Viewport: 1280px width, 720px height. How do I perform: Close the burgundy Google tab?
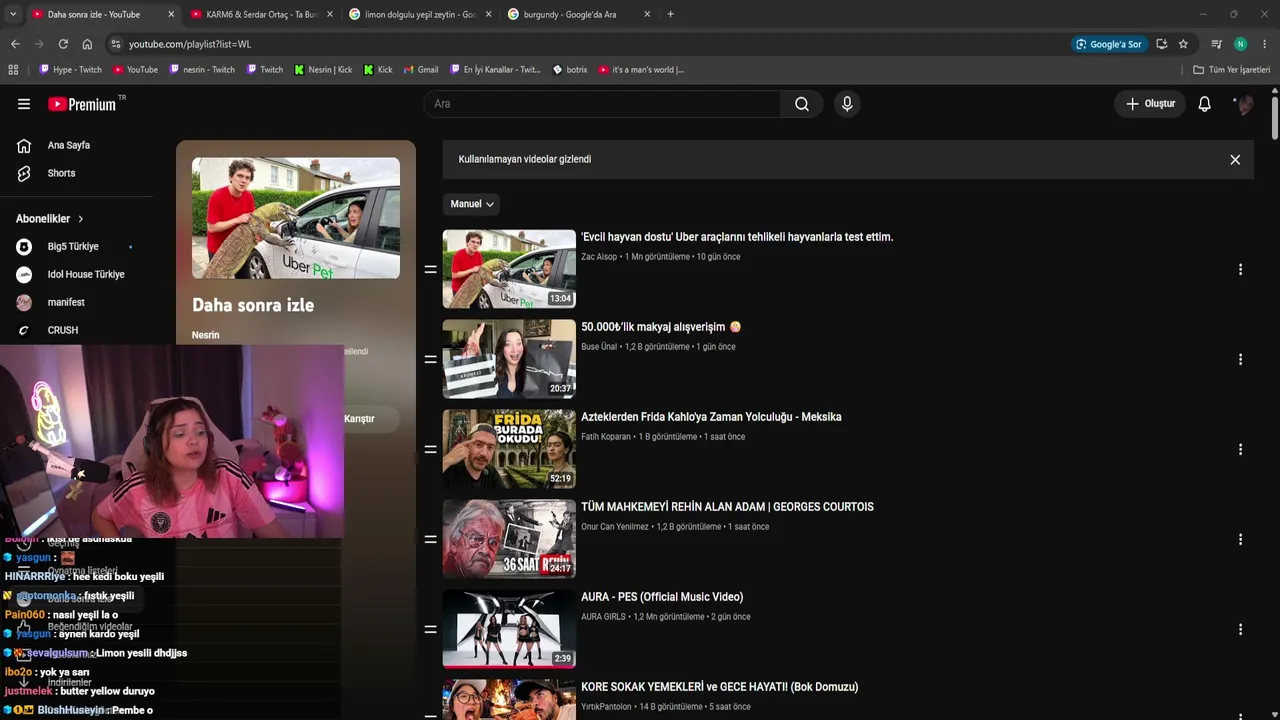point(647,14)
